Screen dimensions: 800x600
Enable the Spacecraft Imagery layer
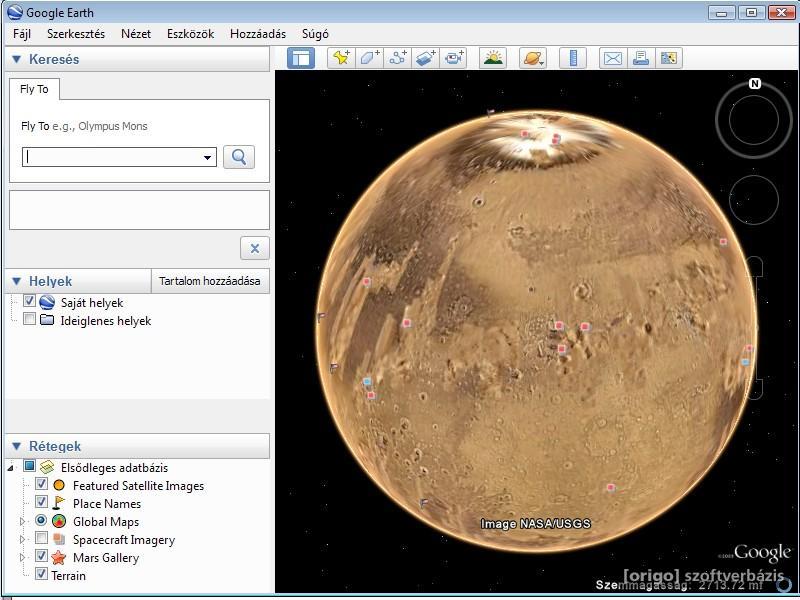[x=41, y=538]
